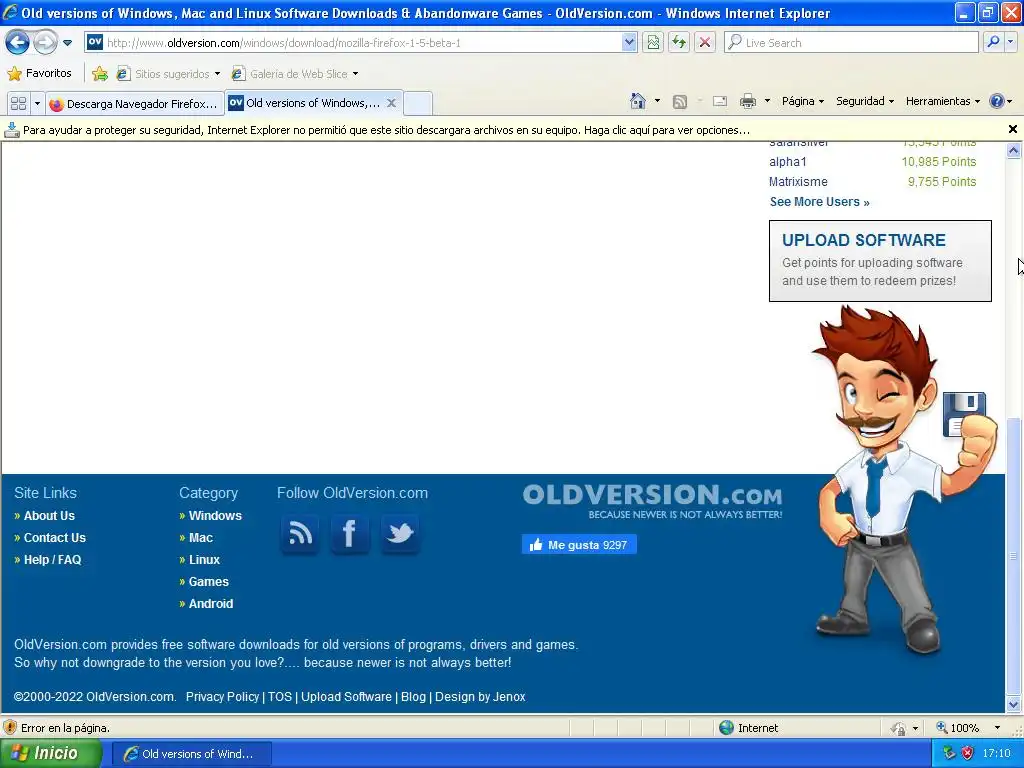1024x768 pixels.
Task: Click the page error warning status icon
Action: pyautogui.click(x=10, y=728)
